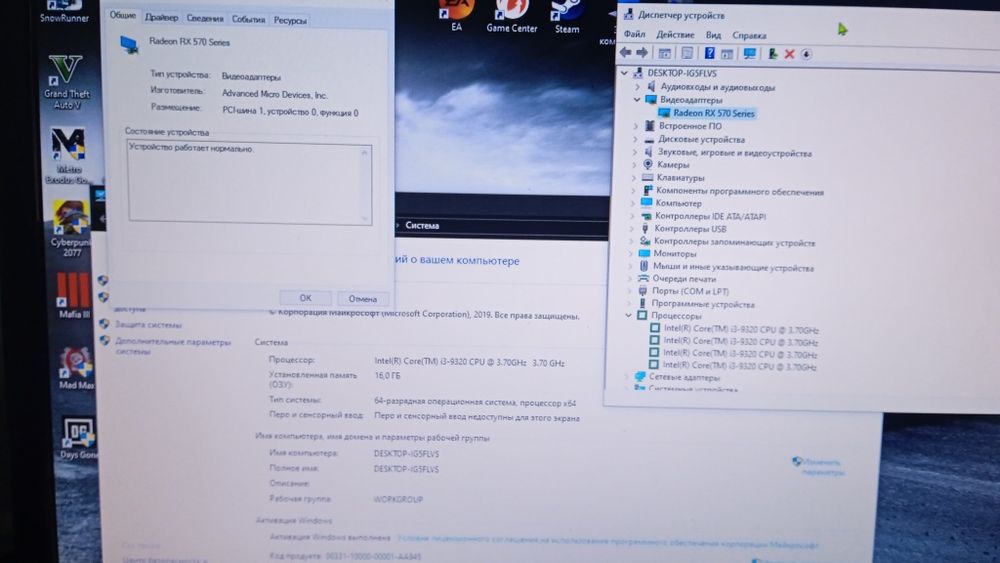
Task: Open the Metro Exodus desktop shortcut
Action: pyautogui.click(x=69, y=156)
